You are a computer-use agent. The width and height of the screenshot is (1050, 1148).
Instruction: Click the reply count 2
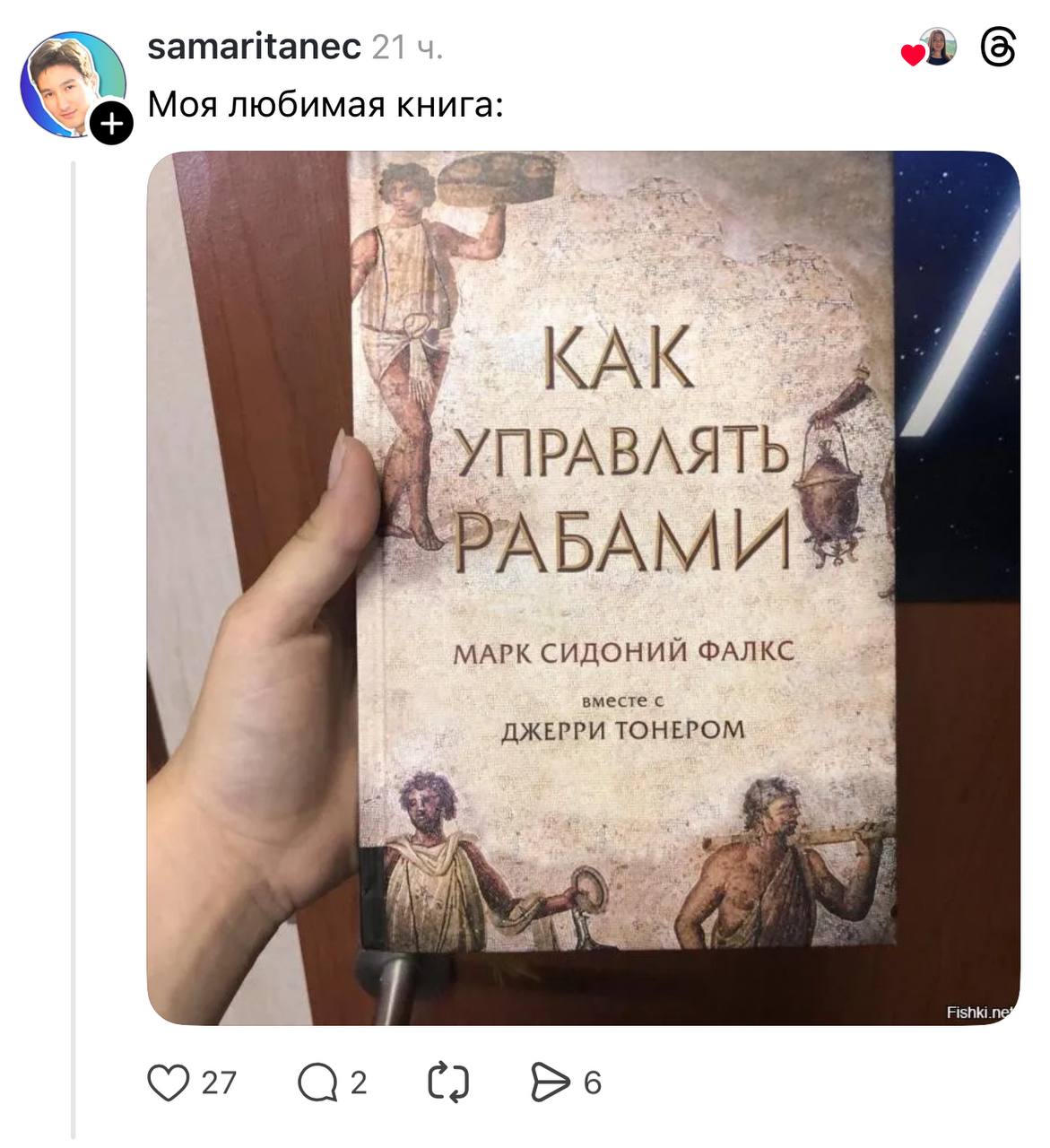[x=358, y=1083]
